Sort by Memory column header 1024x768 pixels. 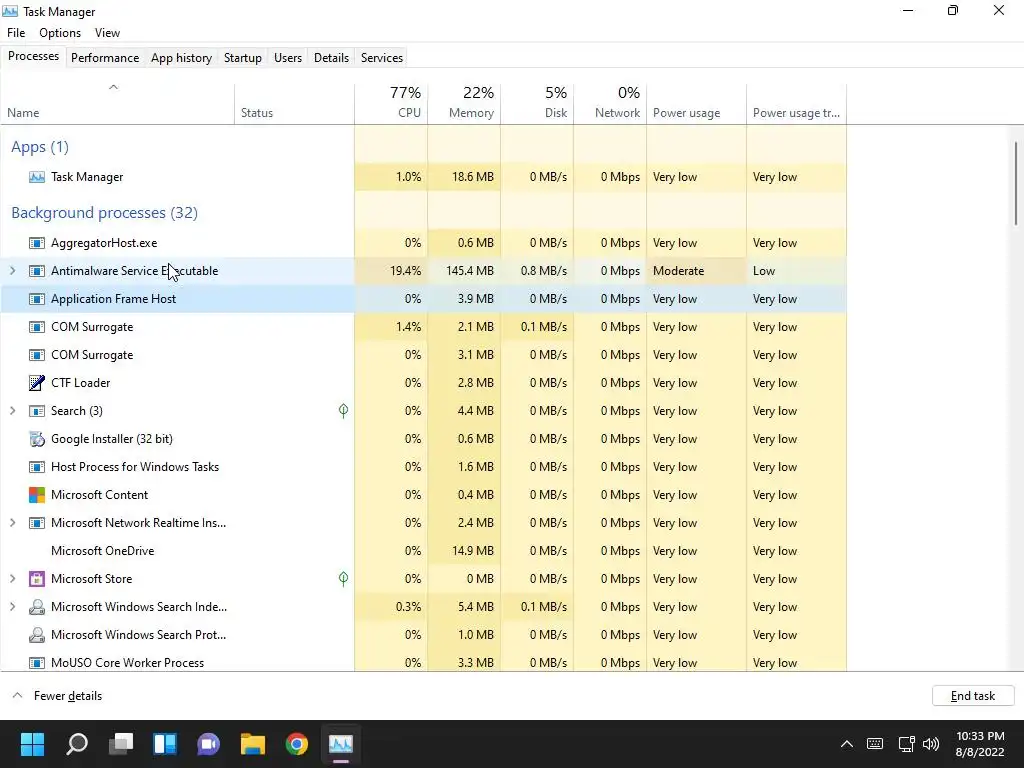coord(464,104)
